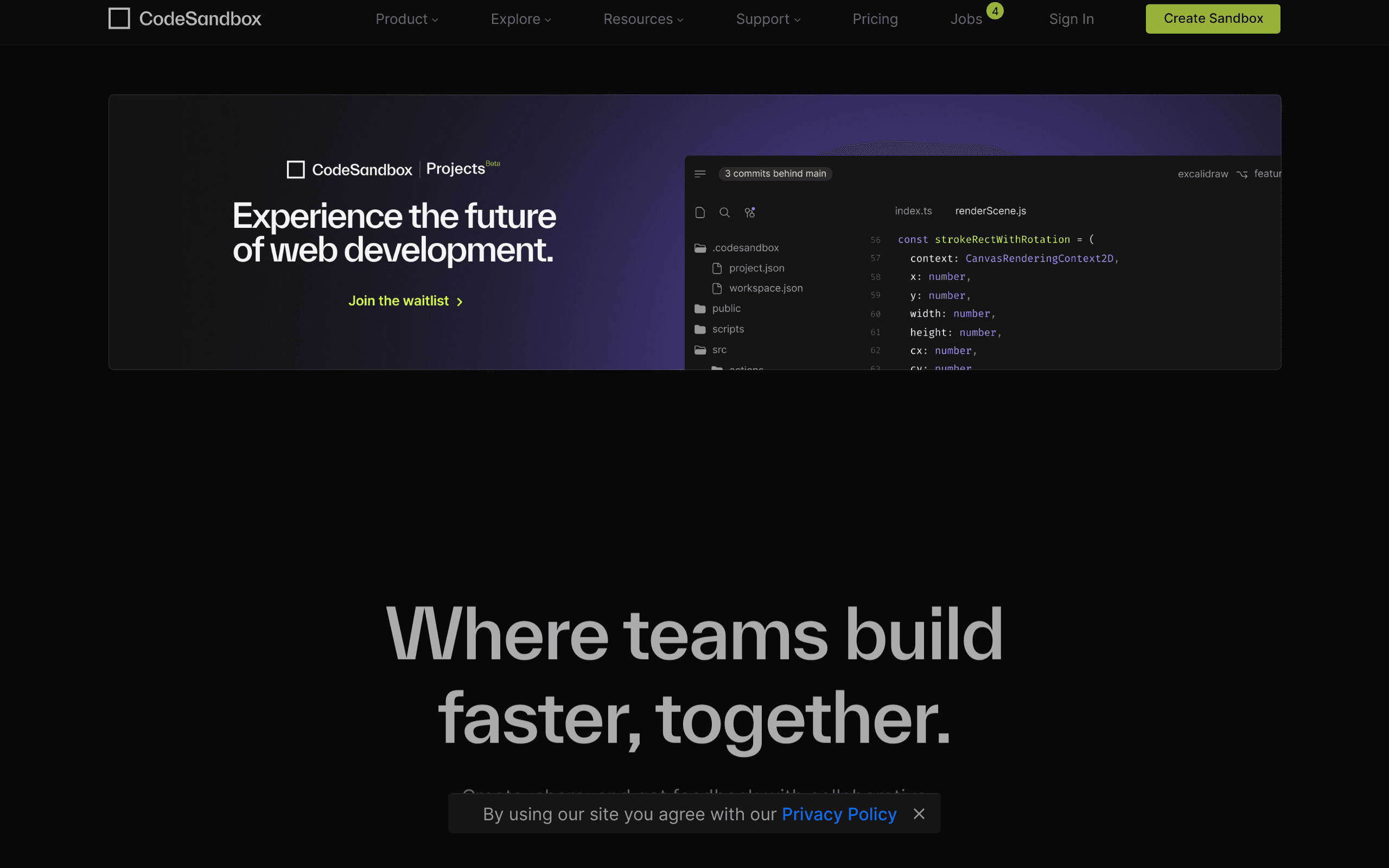Open the Jobs page link
Image resolution: width=1389 pixels, height=868 pixels.
click(x=966, y=19)
